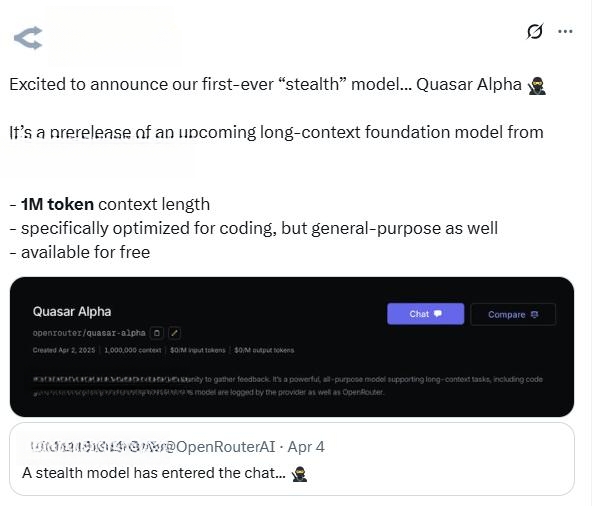Screen dimensions: 594x506
Task: Click the "1,000,000 context" label
Action: coord(133,350)
